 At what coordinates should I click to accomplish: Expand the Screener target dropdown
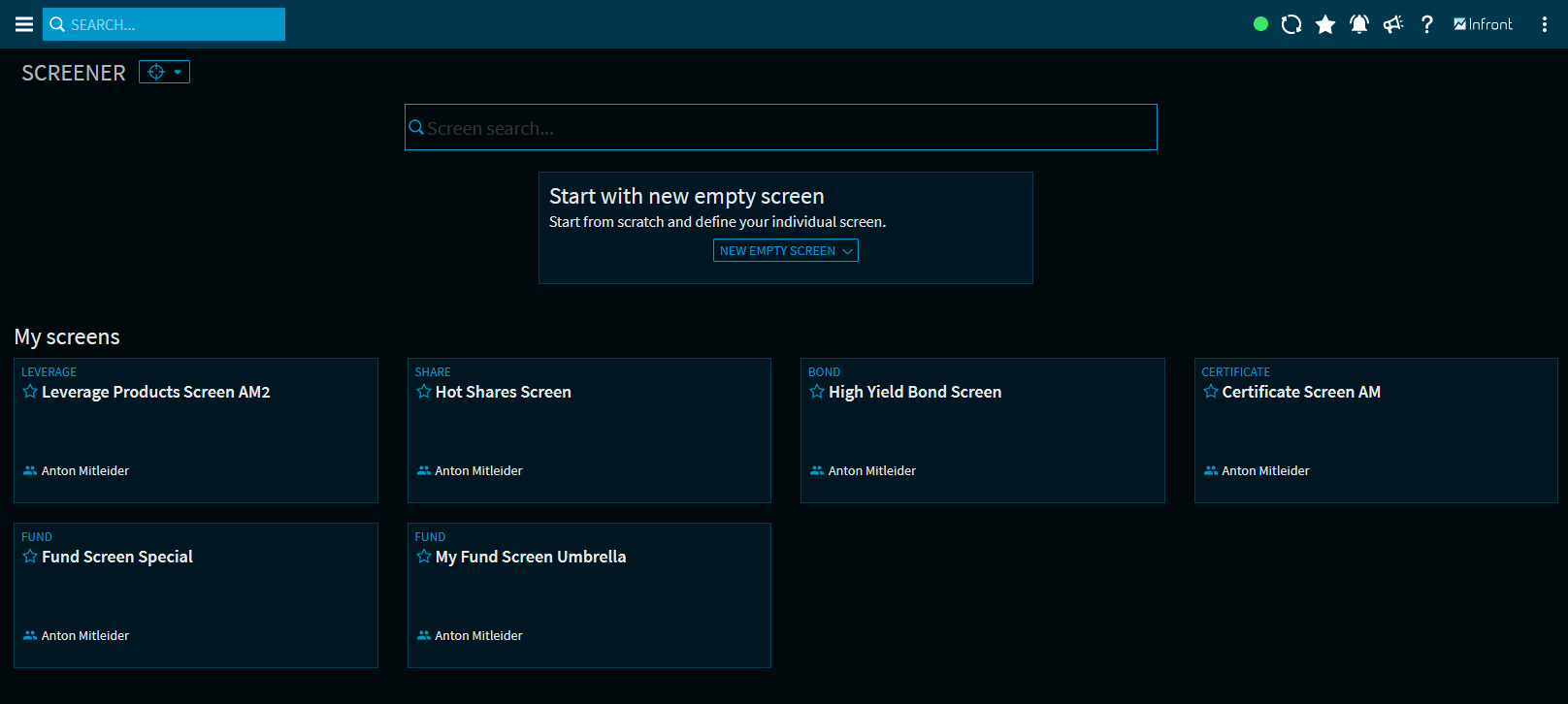[164, 72]
